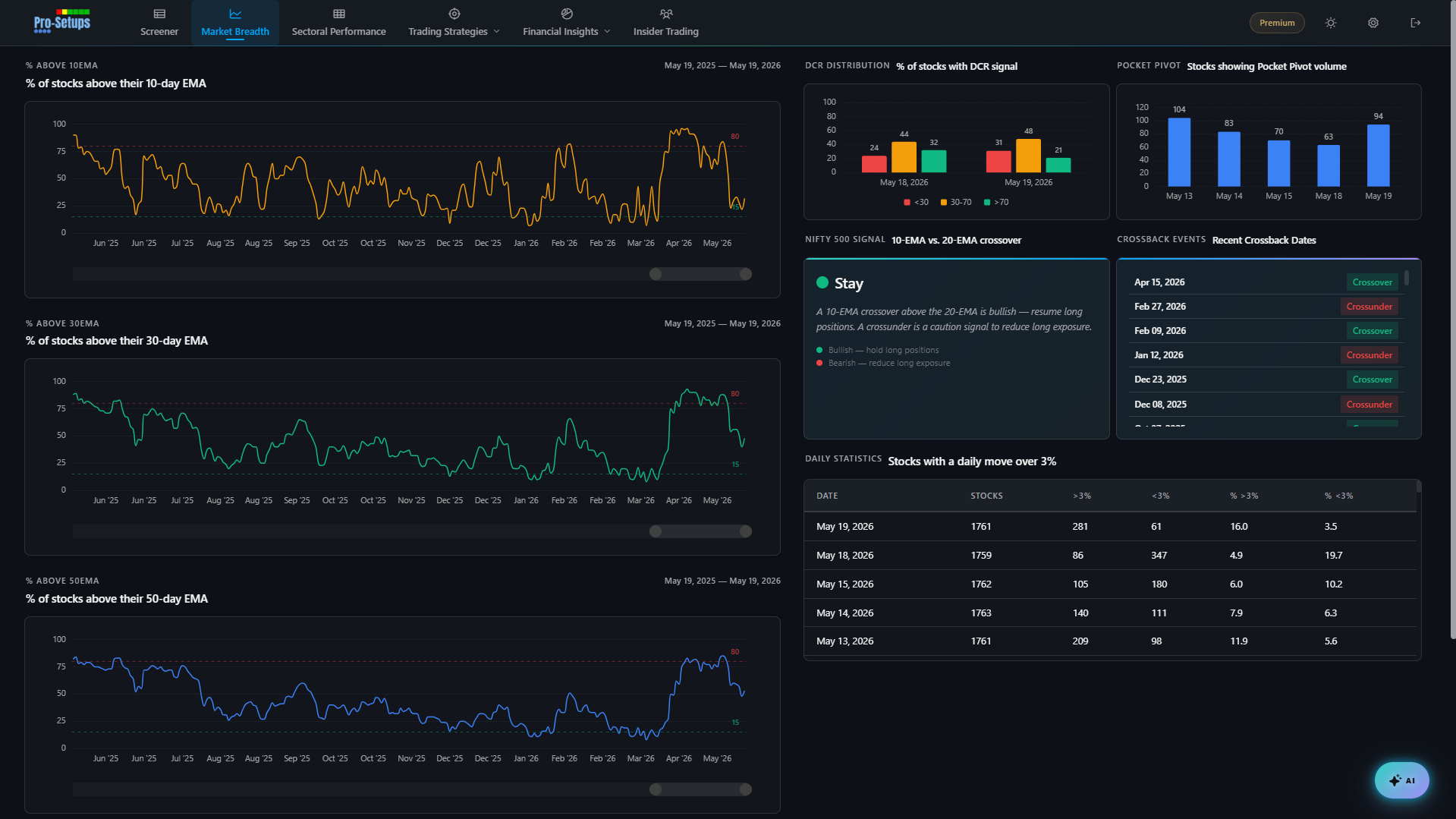The height and width of the screenshot is (819, 1456).
Task: Click the May 19 Pocket Pivot bar
Action: tap(1378, 156)
